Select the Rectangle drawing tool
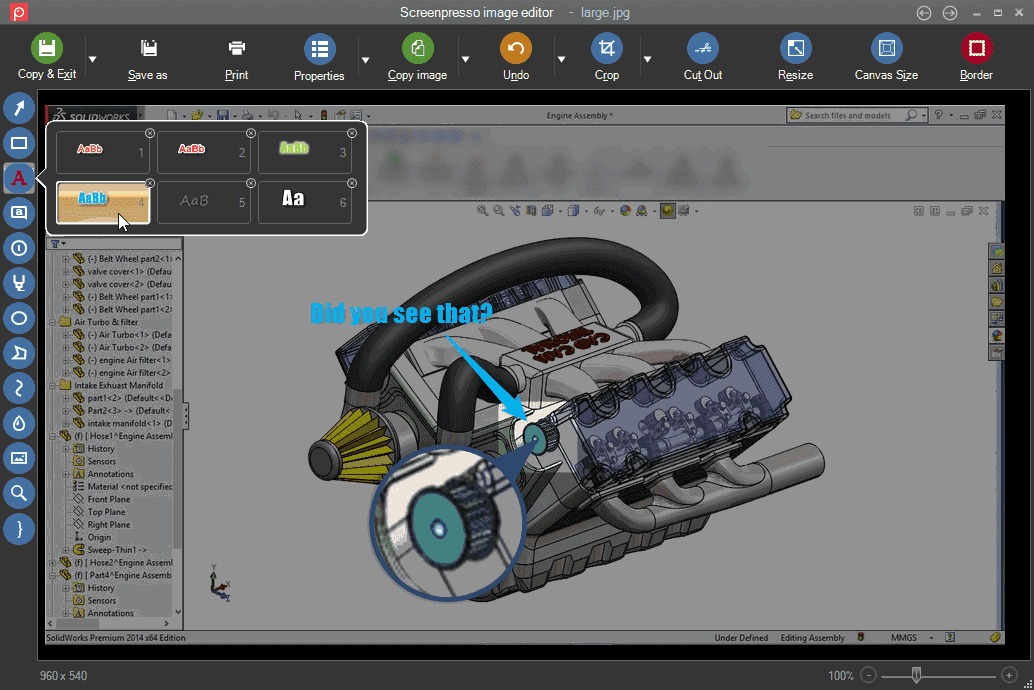Screen dimensions: 1034x690 19,142
